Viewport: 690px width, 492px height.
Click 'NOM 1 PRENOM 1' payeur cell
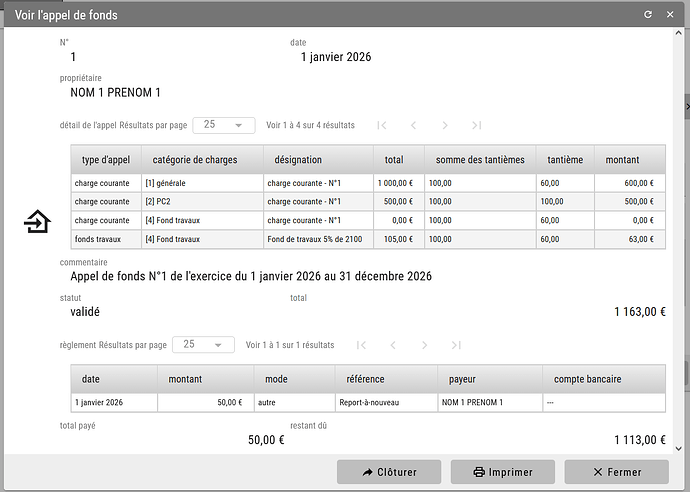(x=490, y=403)
